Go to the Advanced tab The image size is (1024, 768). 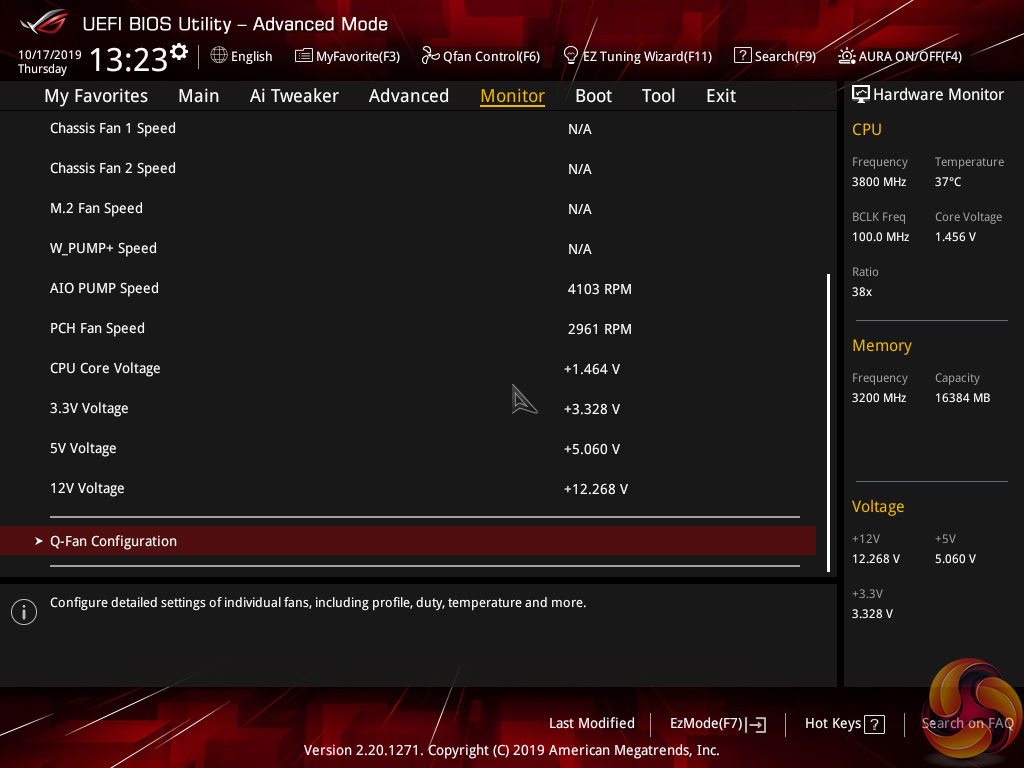pos(409,96)
